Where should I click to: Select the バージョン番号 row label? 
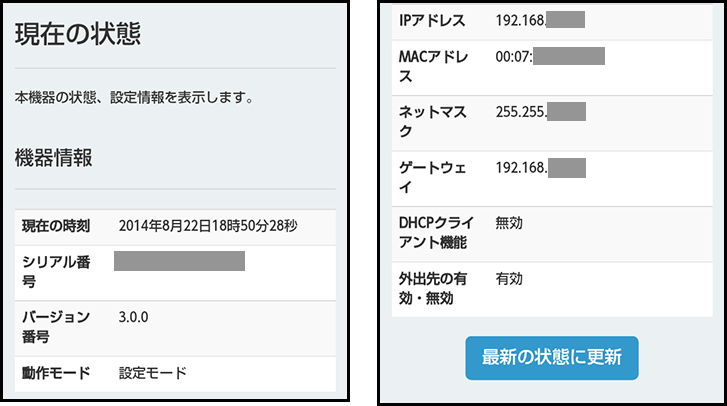coord(56,327)
